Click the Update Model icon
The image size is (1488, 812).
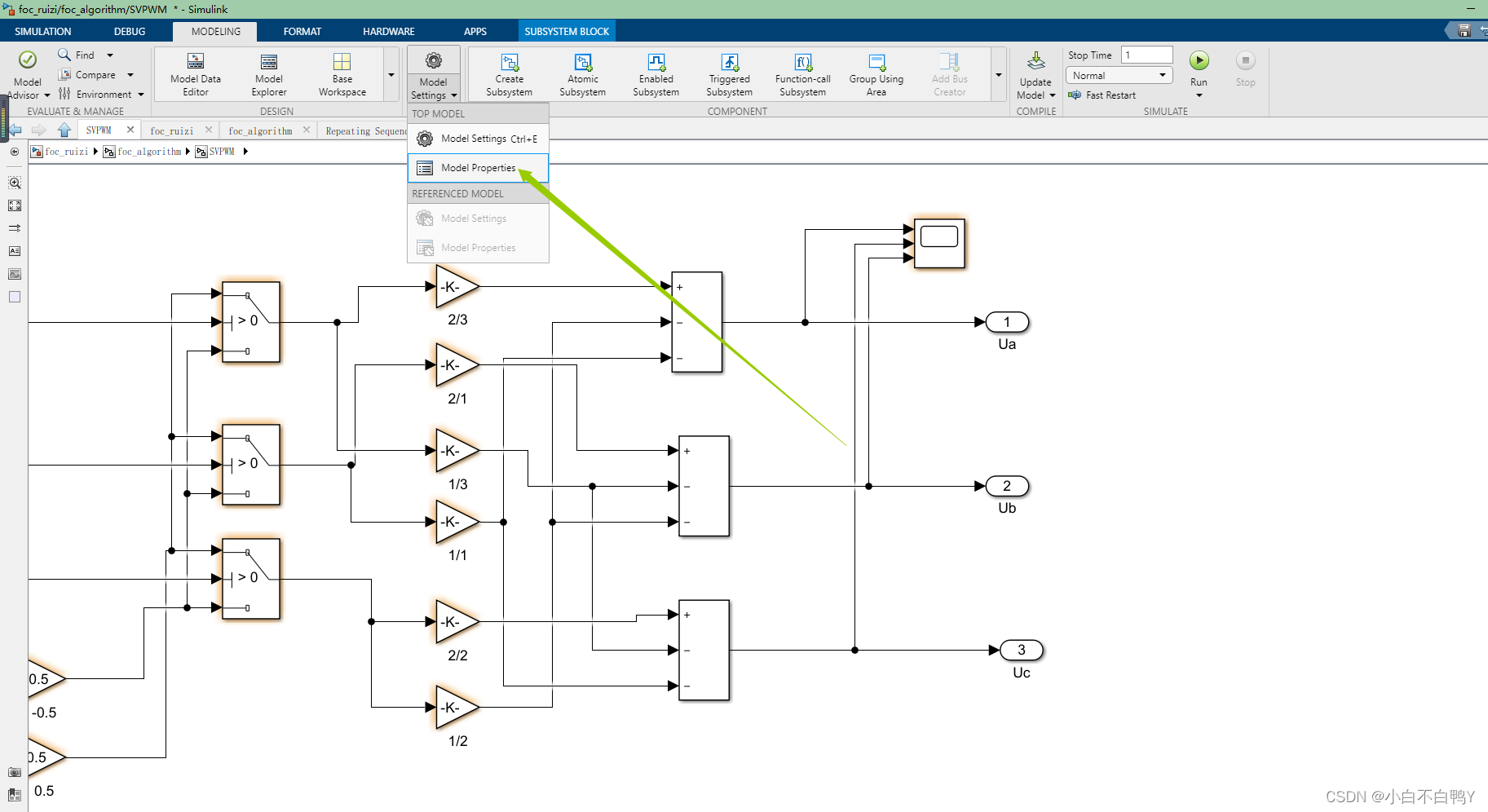[1035, 61]
